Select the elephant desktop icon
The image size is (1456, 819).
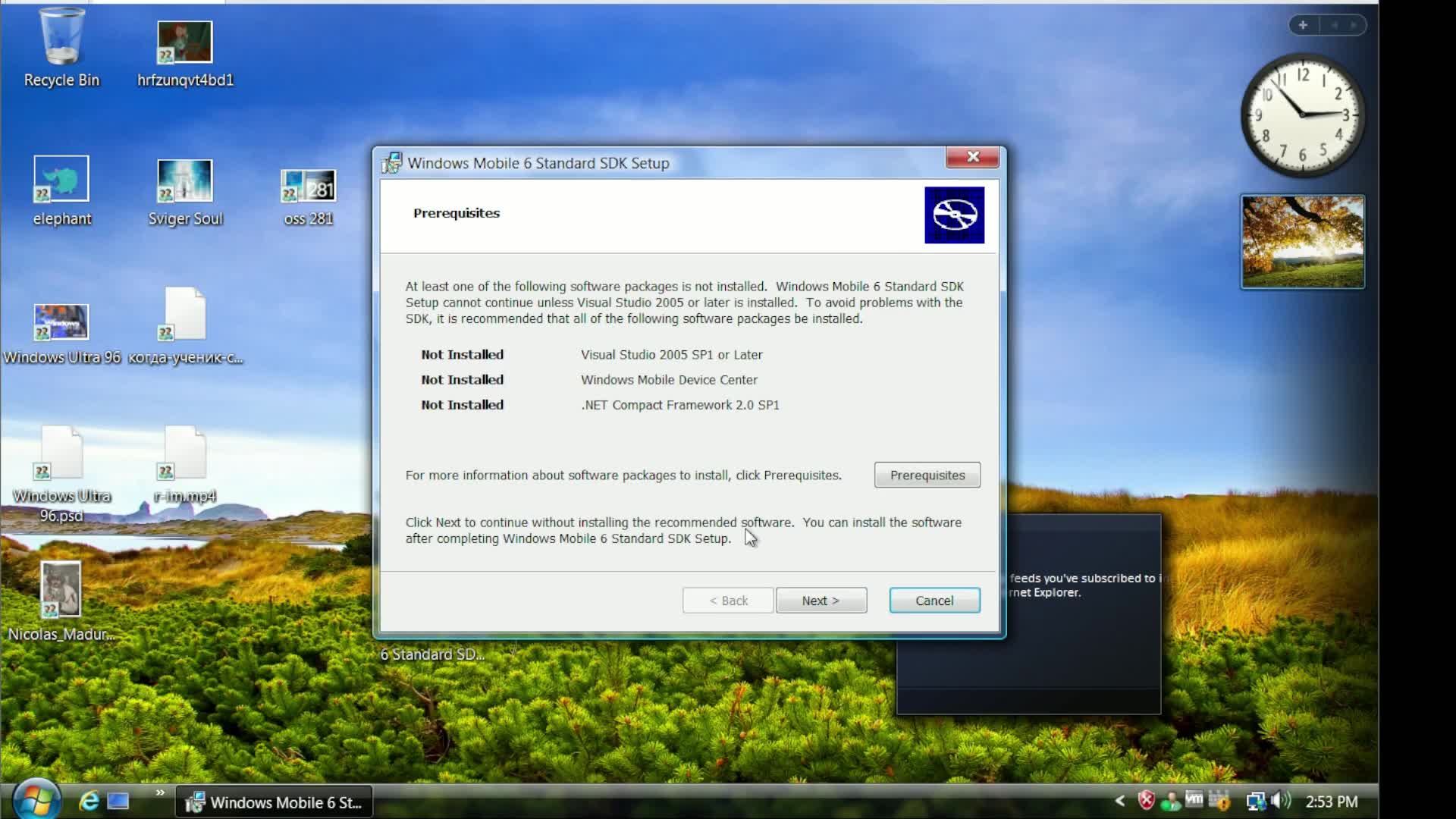coord(61,191)
